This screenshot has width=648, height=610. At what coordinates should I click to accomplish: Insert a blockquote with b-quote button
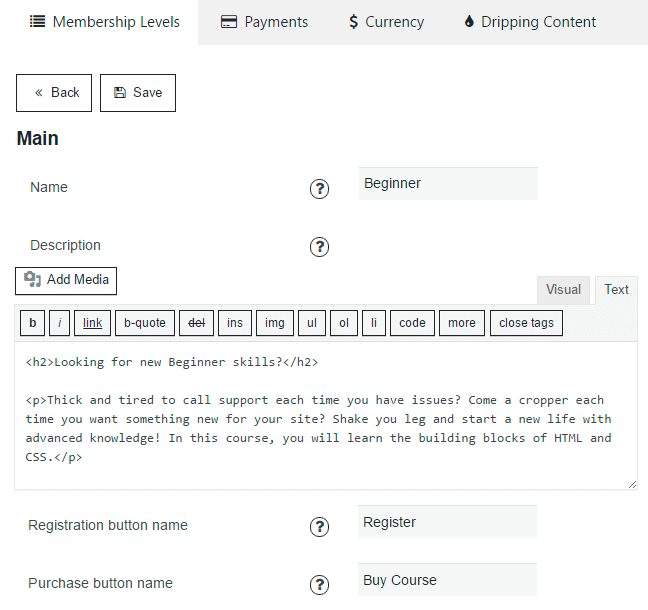(x=145, y=323)
